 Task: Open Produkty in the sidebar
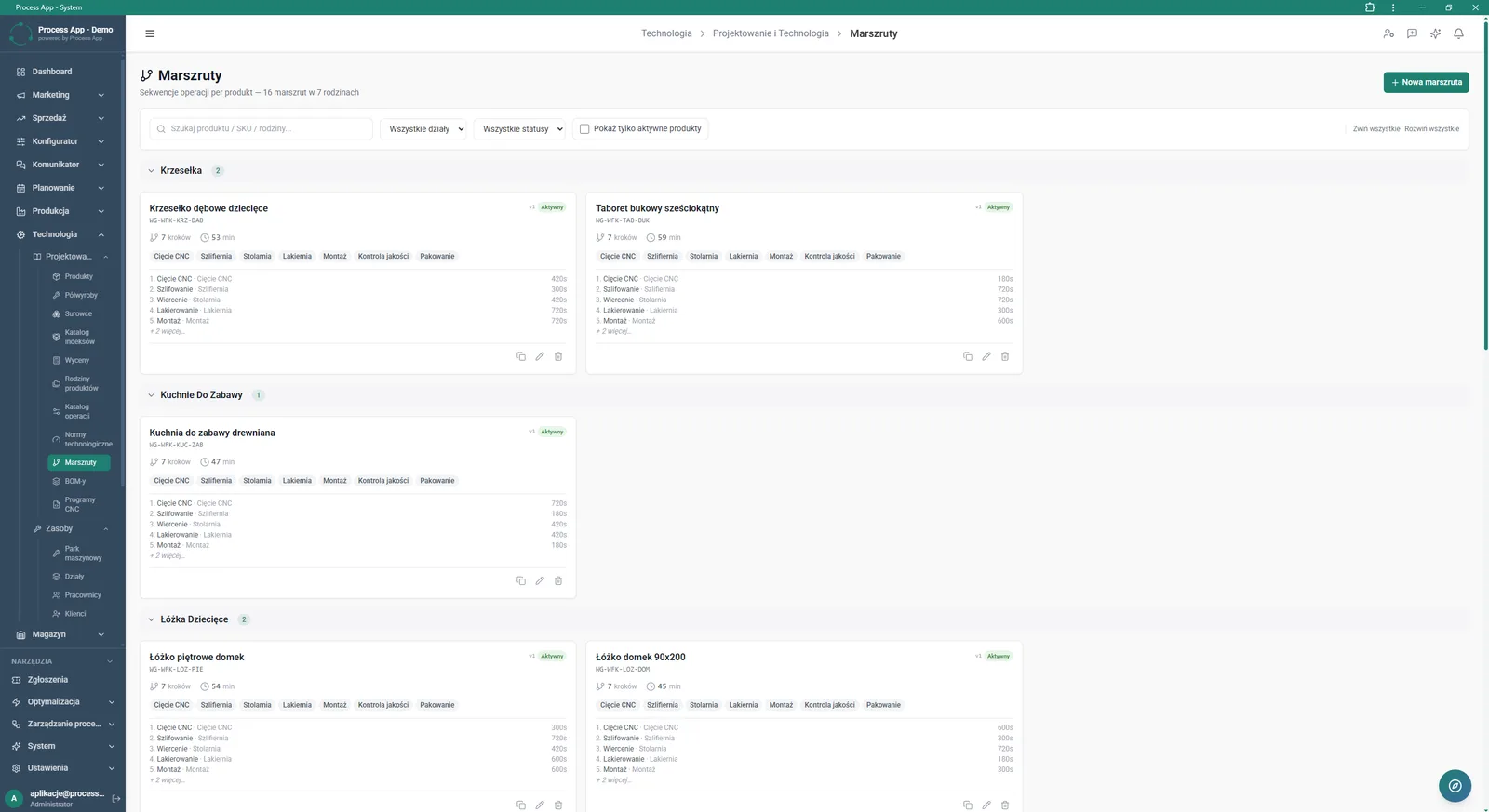click(79, 276)
